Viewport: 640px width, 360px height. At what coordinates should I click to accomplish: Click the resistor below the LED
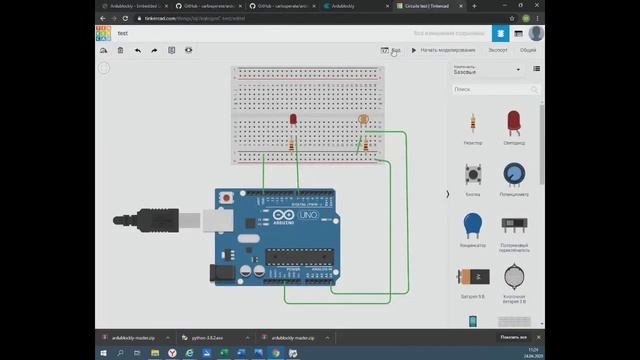pos(291,145)
